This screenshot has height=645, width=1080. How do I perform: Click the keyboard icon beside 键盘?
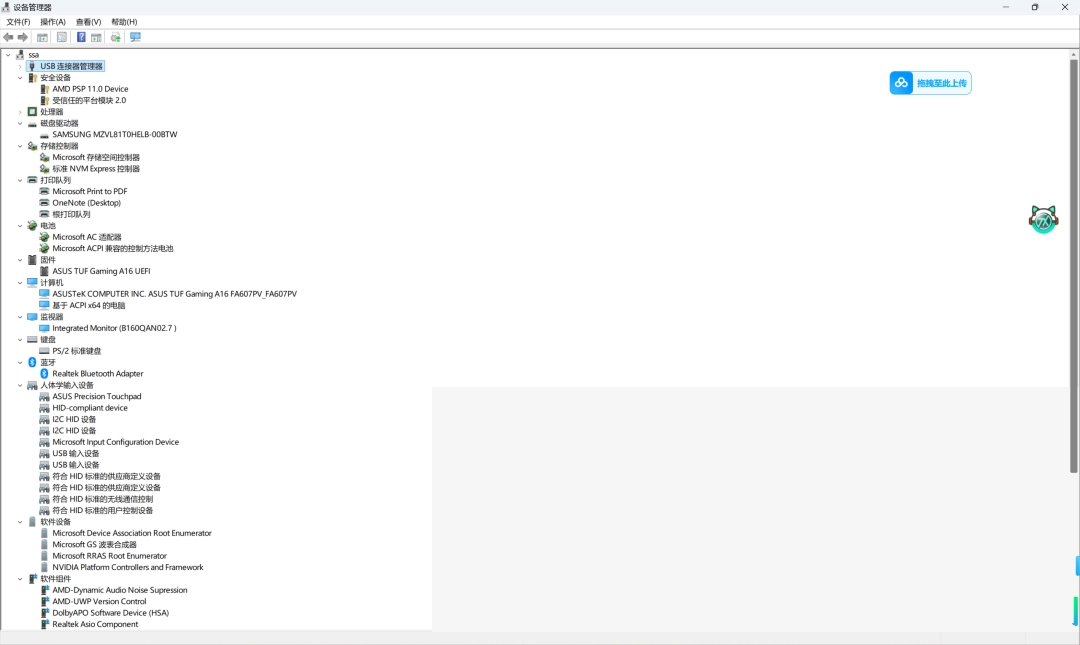32,340
